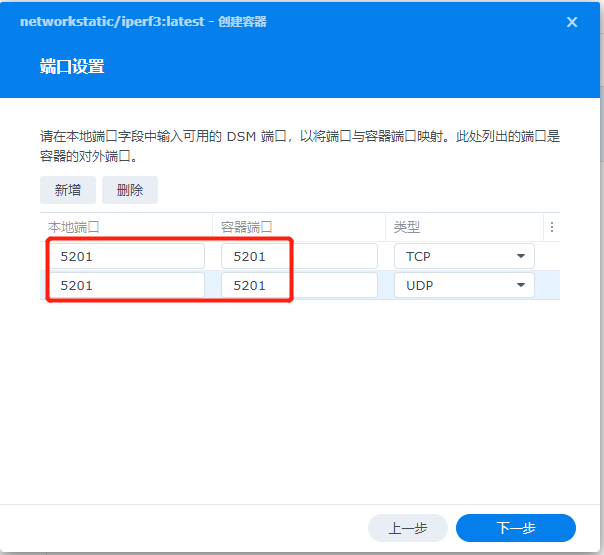Close the create container dialog with X
Viewport: 604px width, 555px height.
[x=572, y=22]
